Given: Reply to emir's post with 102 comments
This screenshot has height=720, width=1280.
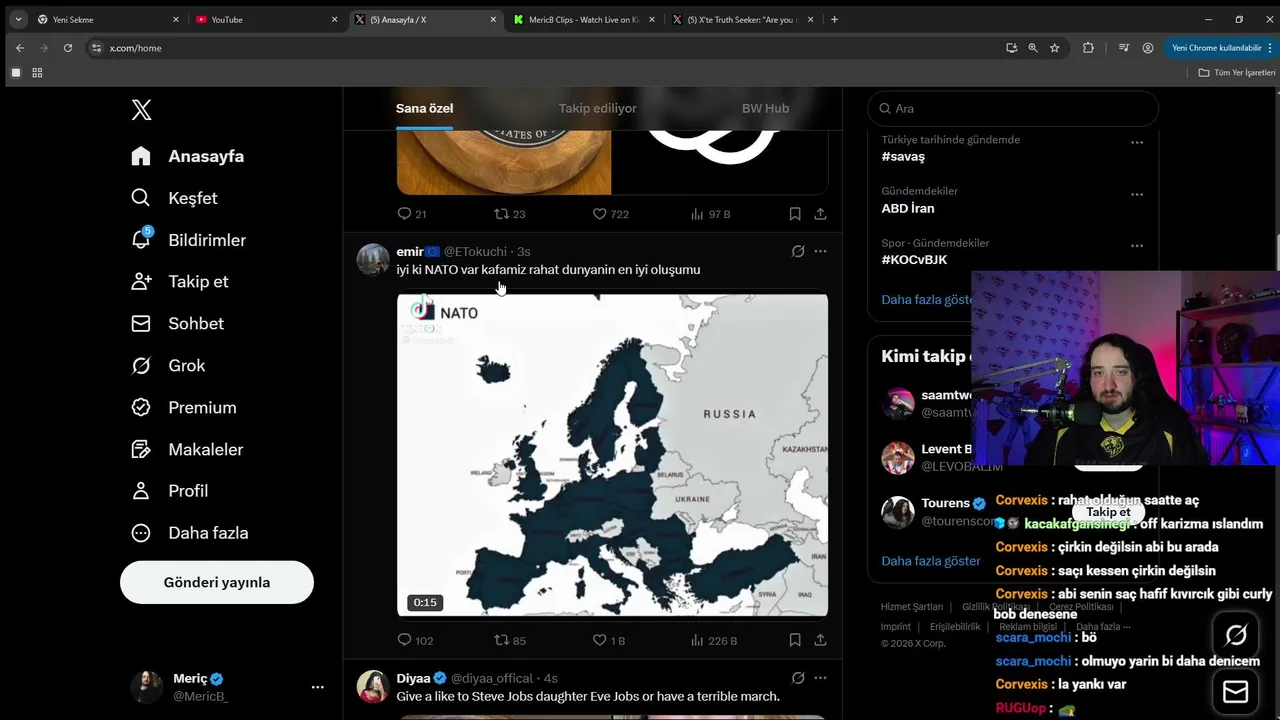Looking at the screenshot, I should [415, 640].
